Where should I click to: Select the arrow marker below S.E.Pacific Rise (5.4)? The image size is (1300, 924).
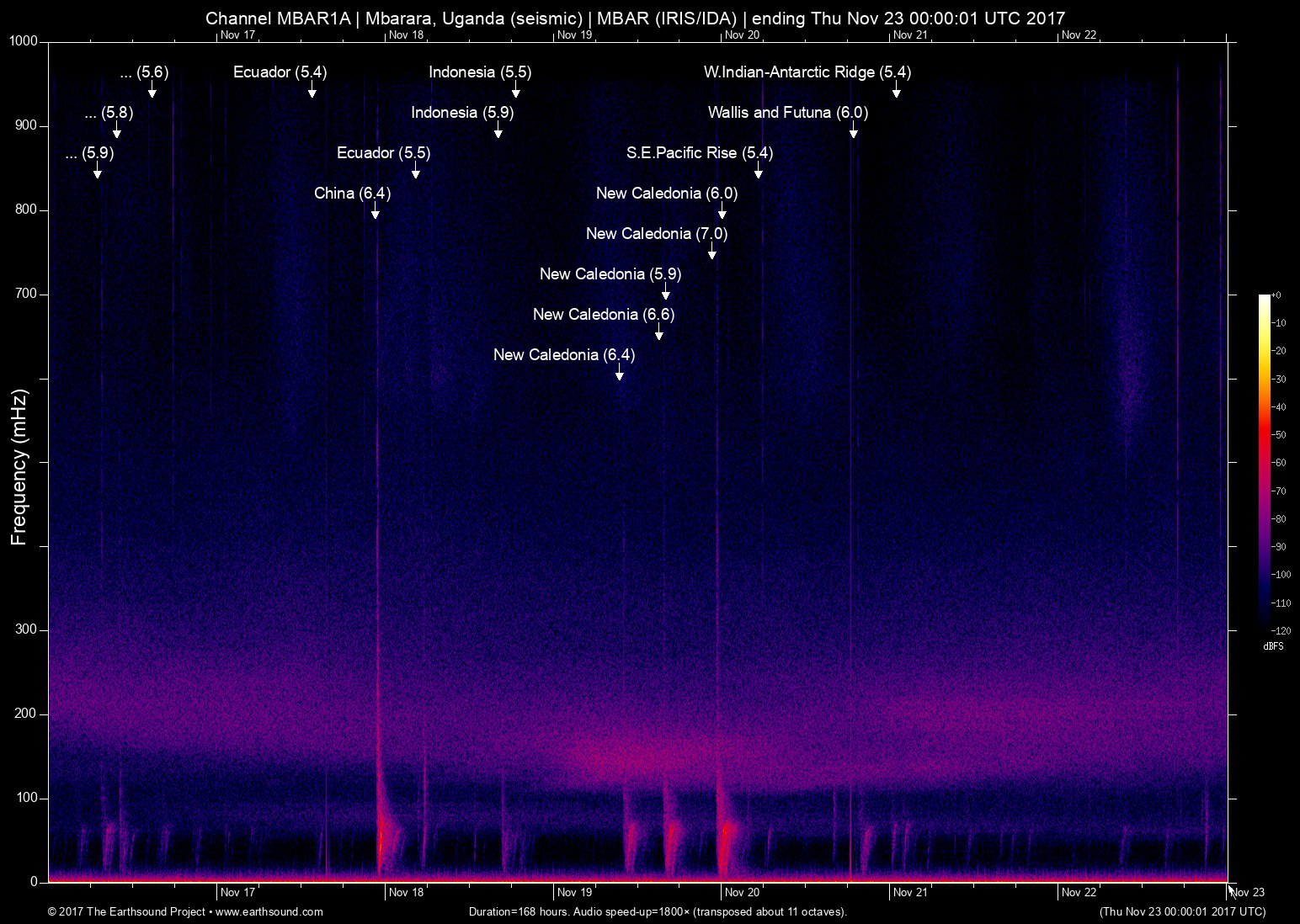pos(759,171)
